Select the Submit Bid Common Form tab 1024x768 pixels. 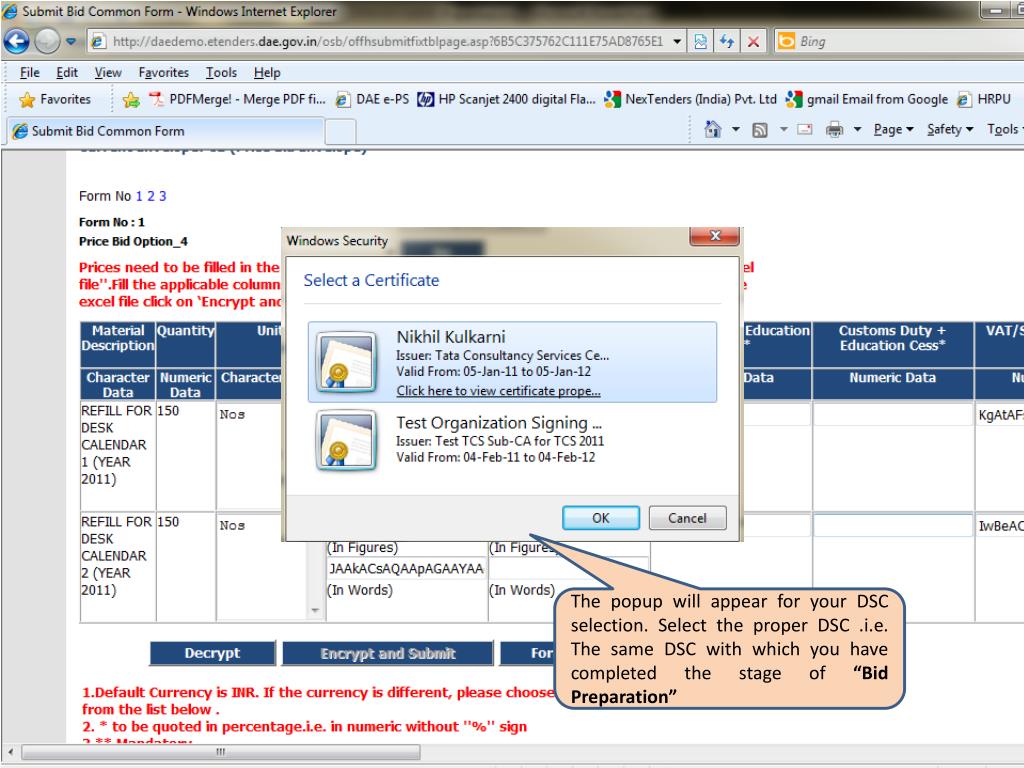166,131
